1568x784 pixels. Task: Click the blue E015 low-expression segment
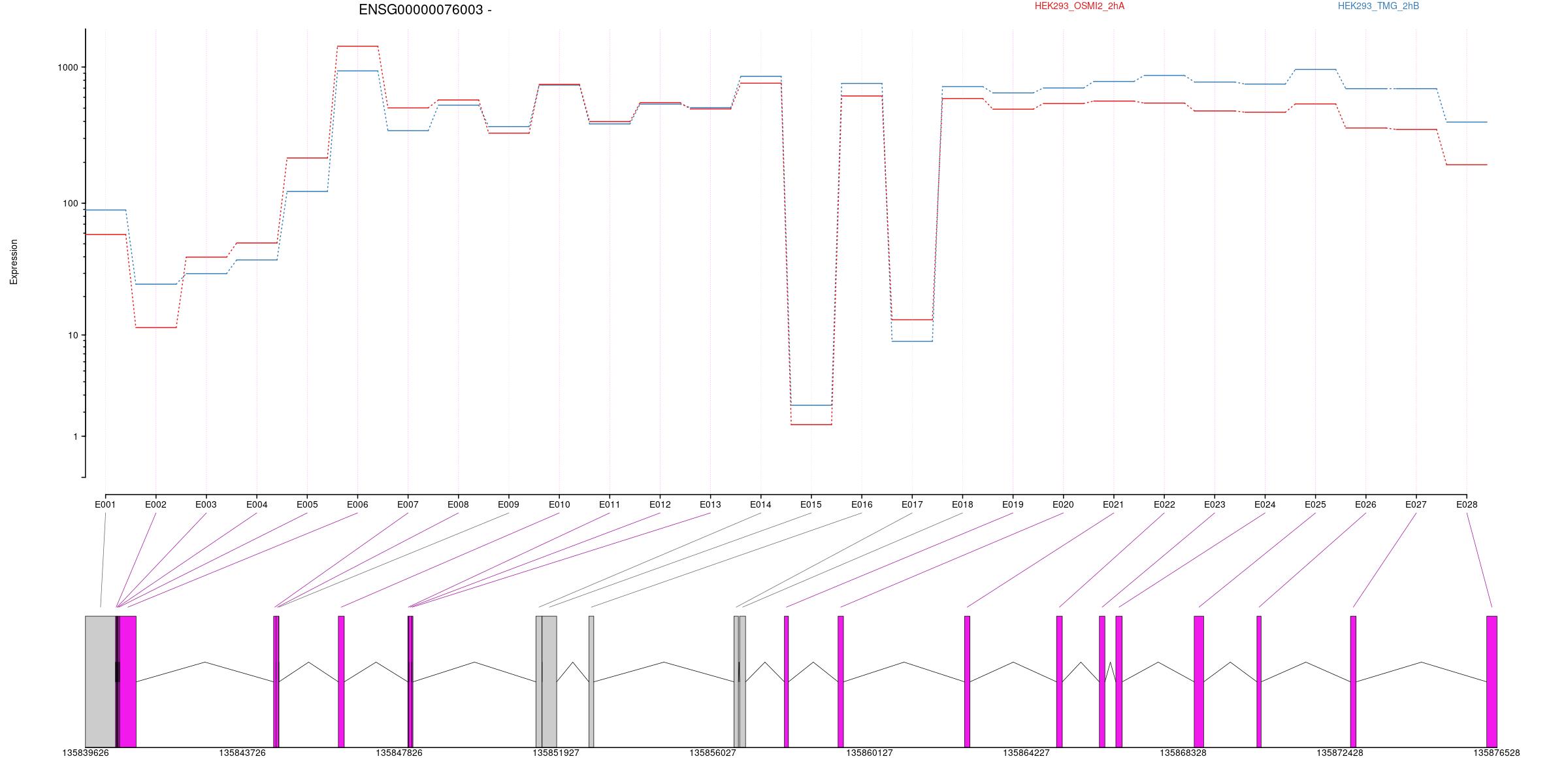coord(811,405)
